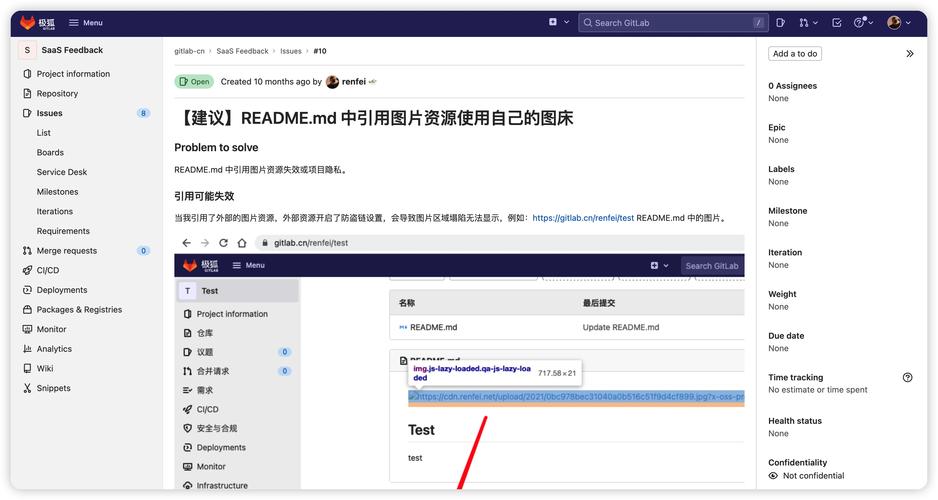The image size is (938, 500).
Task: Open the user avatar dropdown
Action: (x=898, y=22)
